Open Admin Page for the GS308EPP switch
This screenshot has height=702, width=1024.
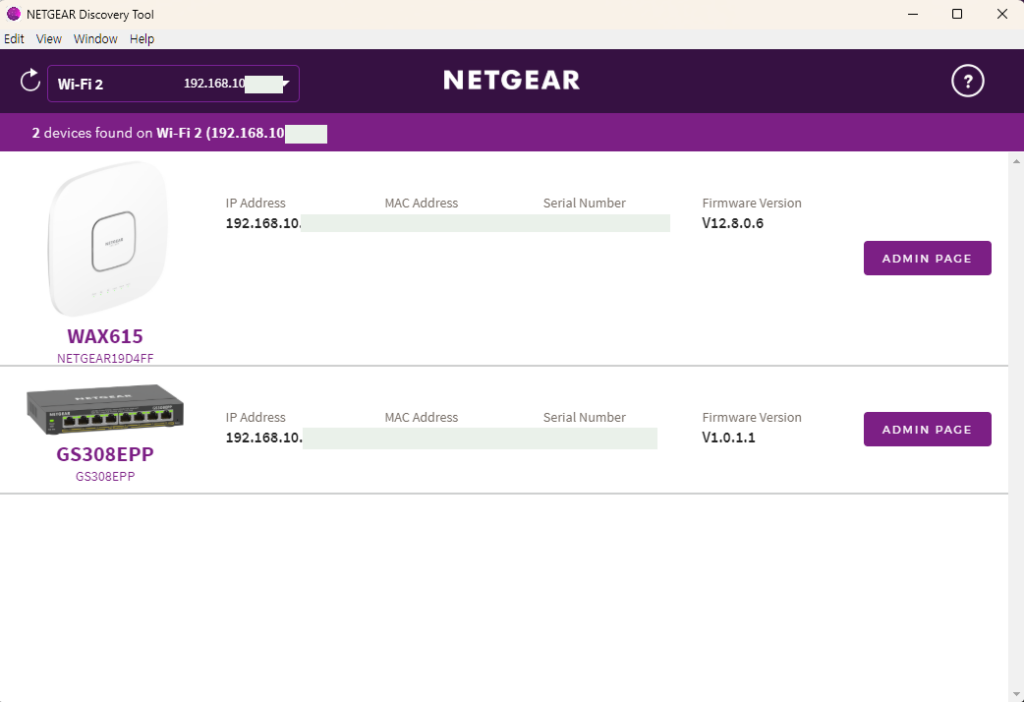[x=927, y=429]
